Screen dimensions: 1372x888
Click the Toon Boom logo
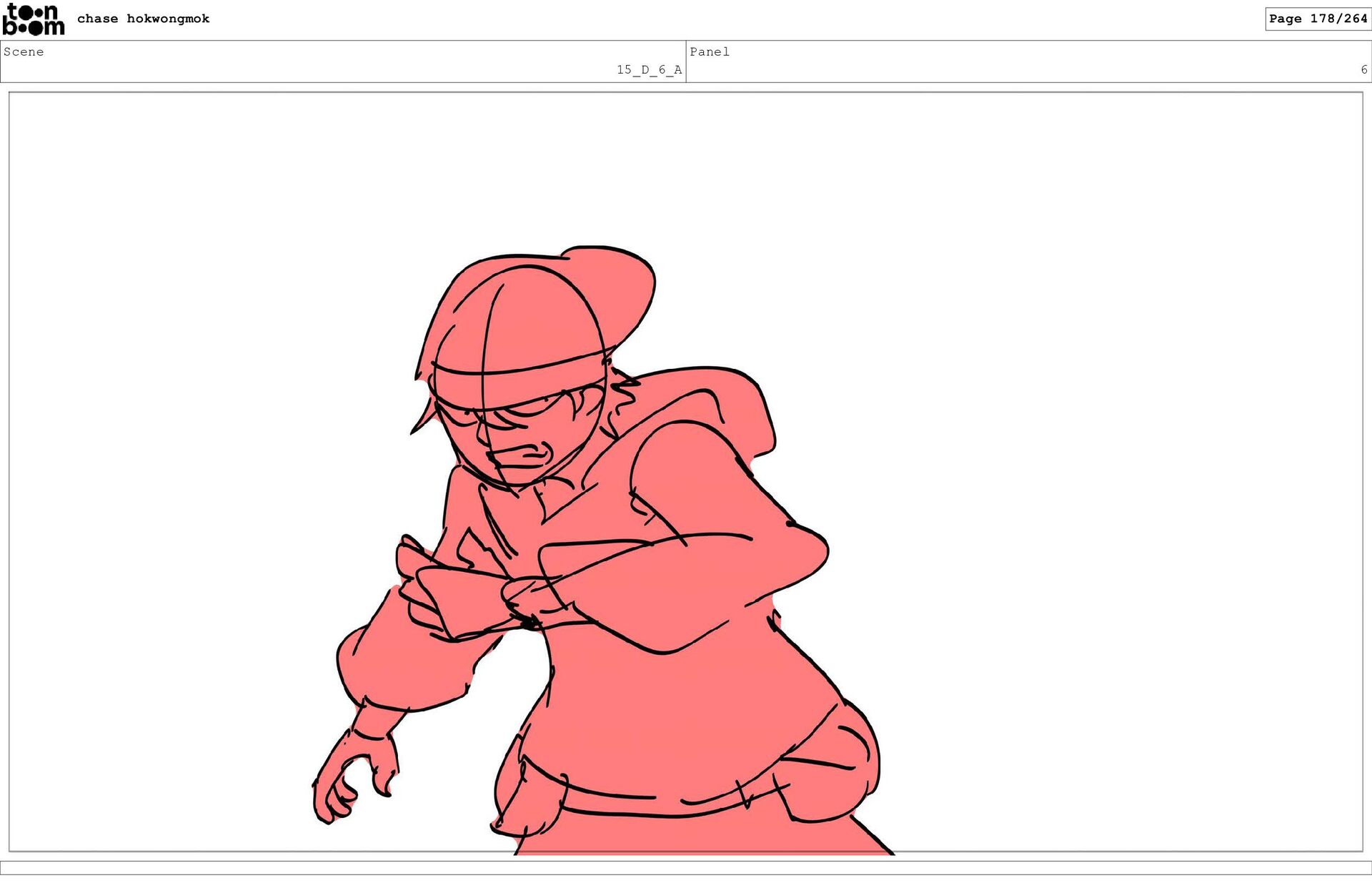[34, 19]
